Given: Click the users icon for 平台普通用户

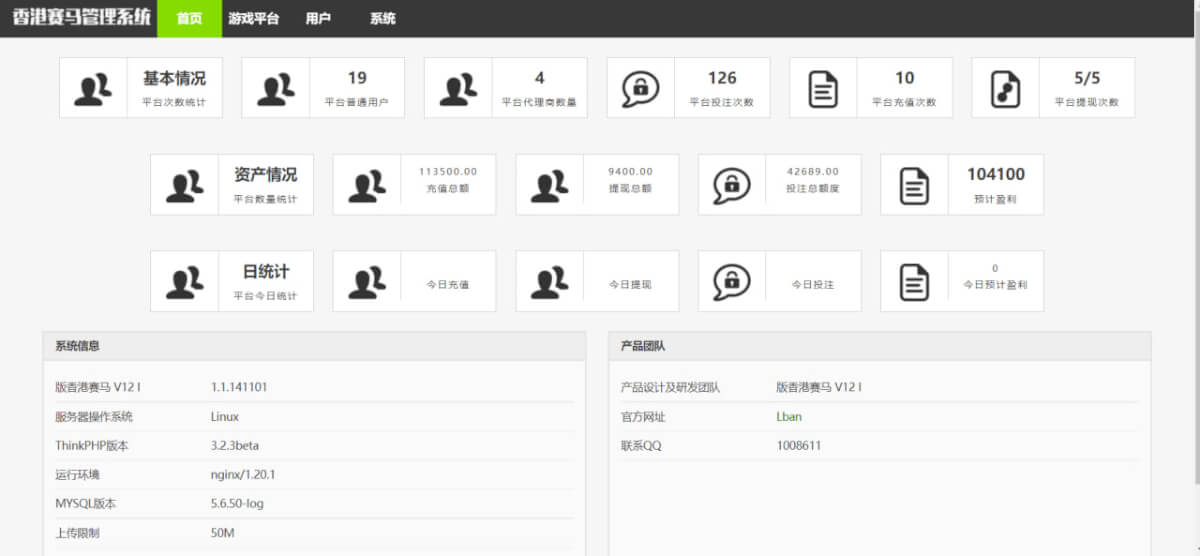Looking at the screenshot, I should pos(276,88).
